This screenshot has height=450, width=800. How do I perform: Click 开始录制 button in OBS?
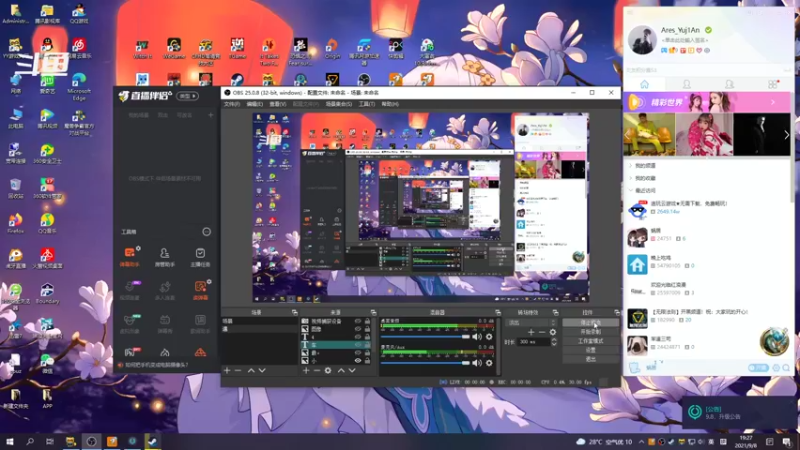pyautogui.click(x=591, y=332)
